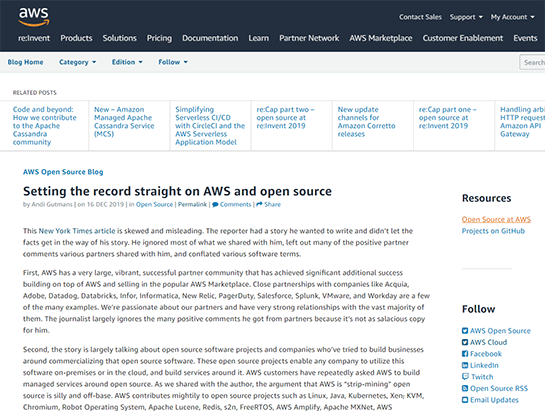Click the AWS logo
Image resolution: width=545 pixels, height=411 pixels.
pyautogui.click(x=34, y=17)
